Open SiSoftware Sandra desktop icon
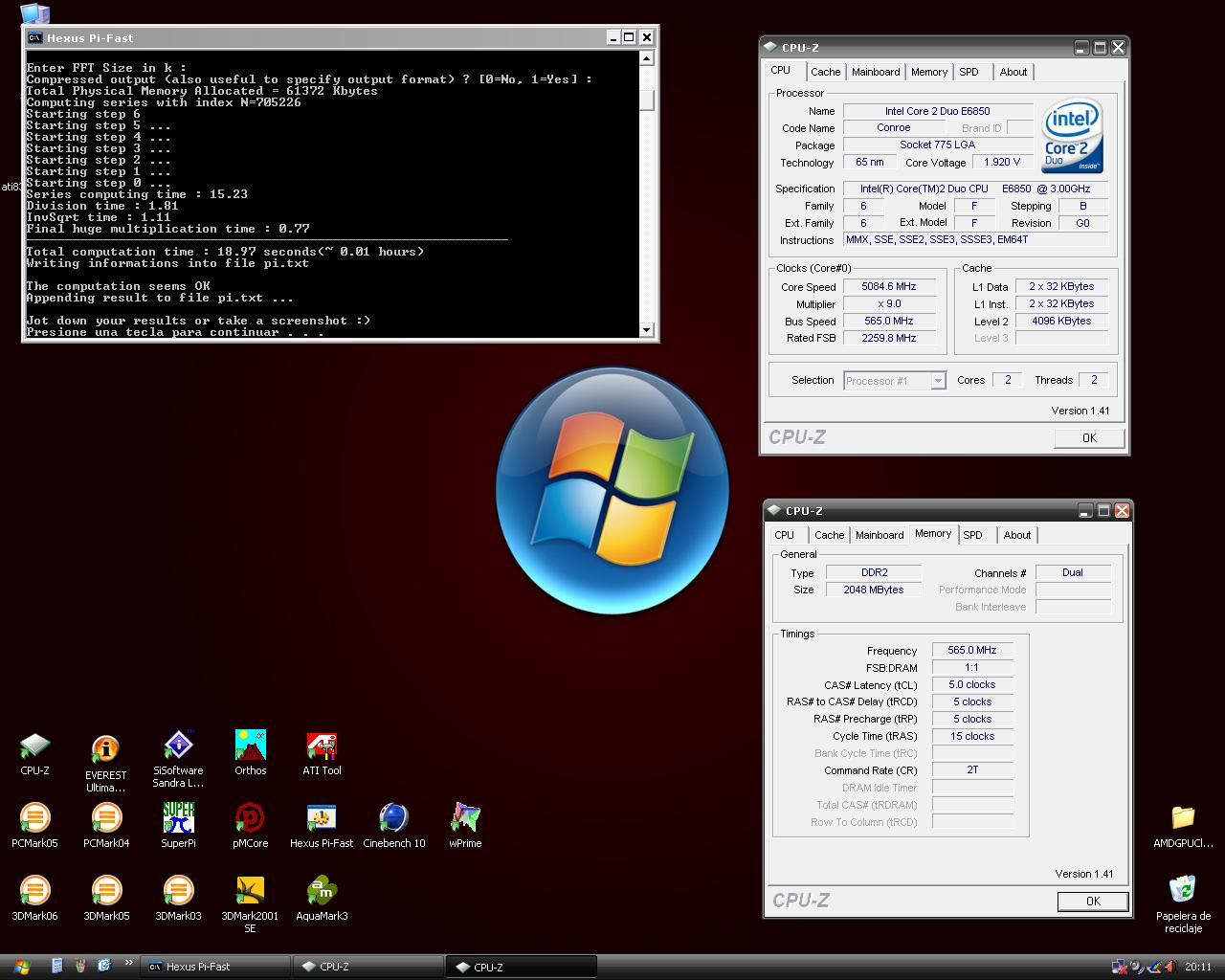This screenshot has width=1225, height=980. 178,759
